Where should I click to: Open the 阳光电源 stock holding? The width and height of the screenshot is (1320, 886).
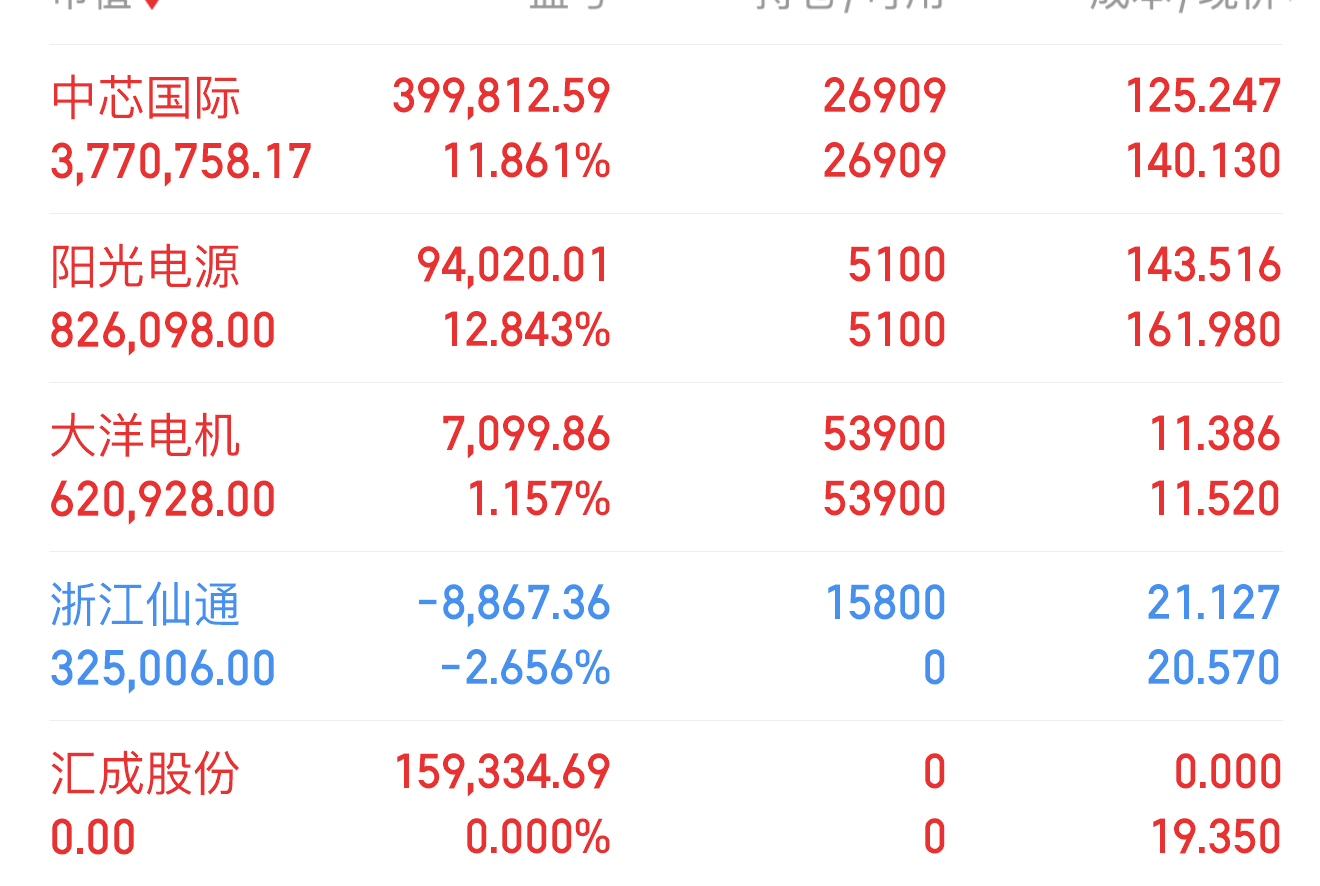tap(665, 298)
